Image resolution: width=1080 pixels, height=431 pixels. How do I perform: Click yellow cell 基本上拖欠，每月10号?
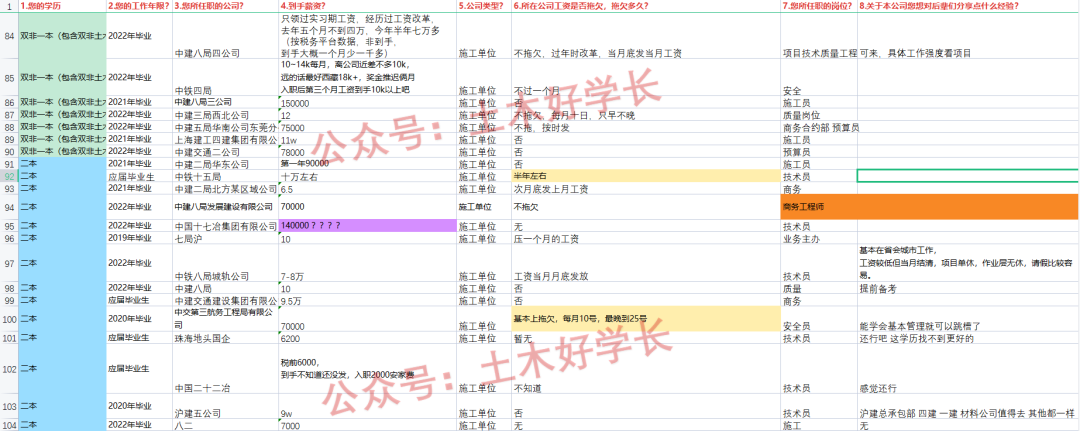[646, 319]
